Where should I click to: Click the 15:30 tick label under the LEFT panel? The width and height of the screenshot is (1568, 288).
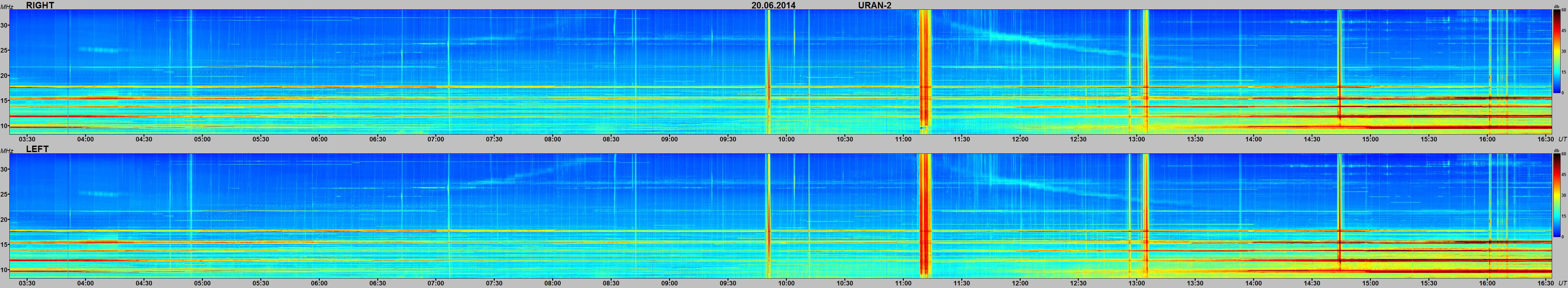[1429, 283]
